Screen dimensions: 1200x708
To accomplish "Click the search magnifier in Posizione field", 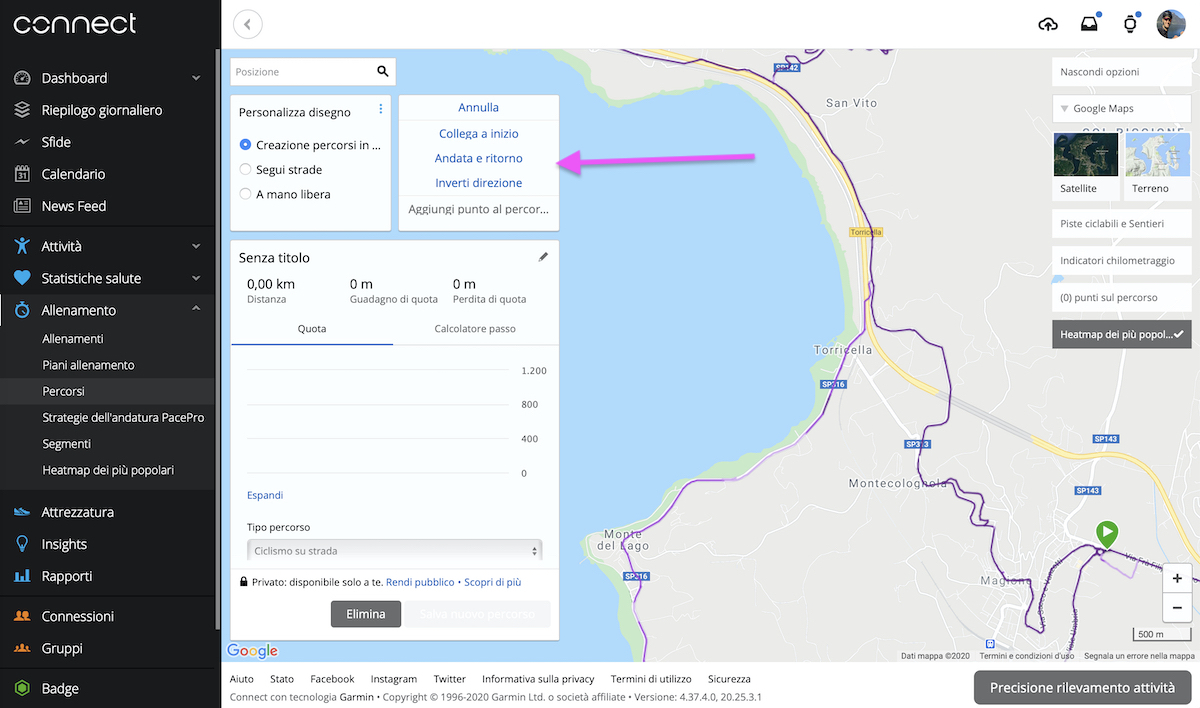I will click(381, 71).
